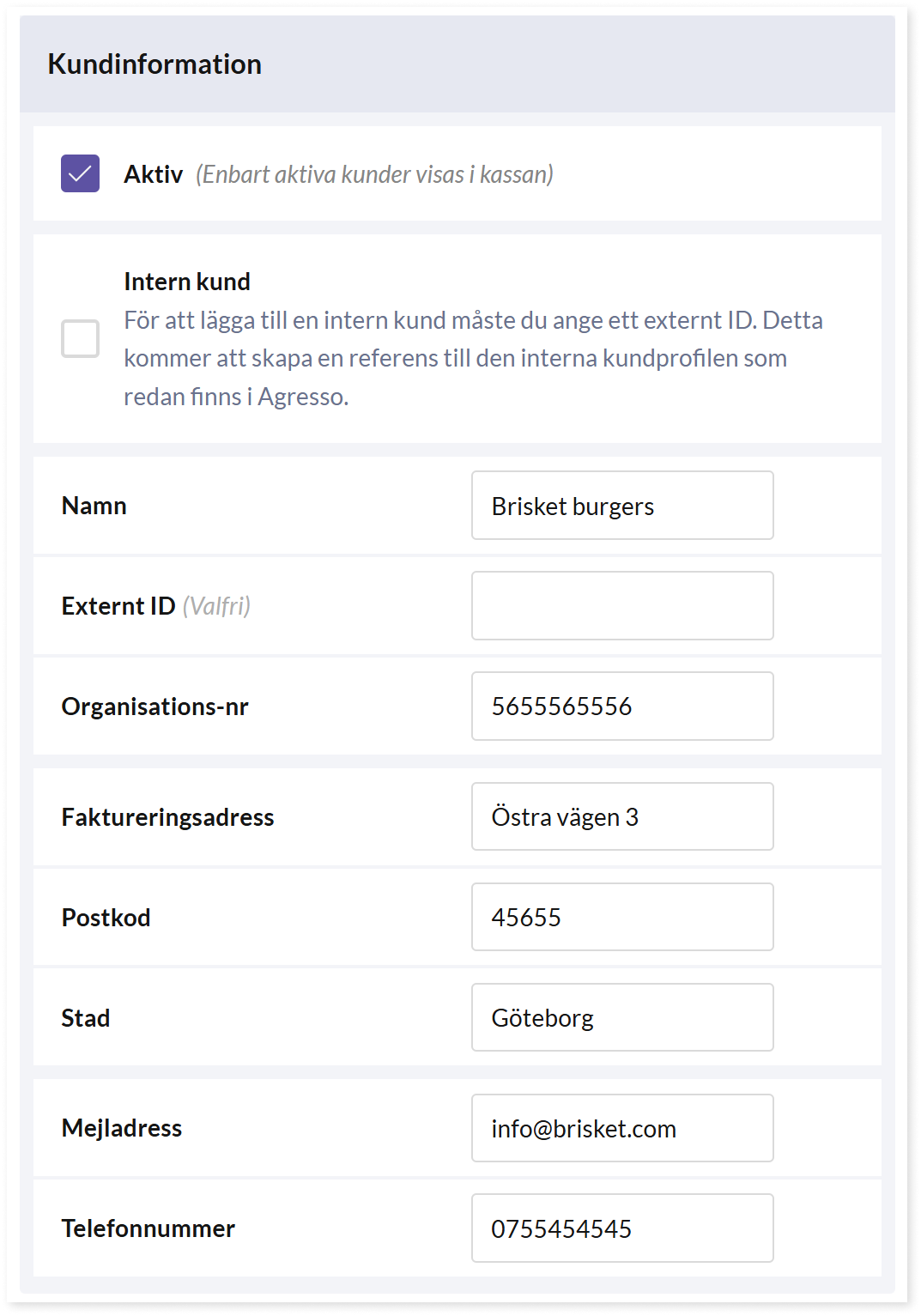Screen dimensions: 921x1316
Task: Click the Faktureringsadress label
Action: (168, 817)
